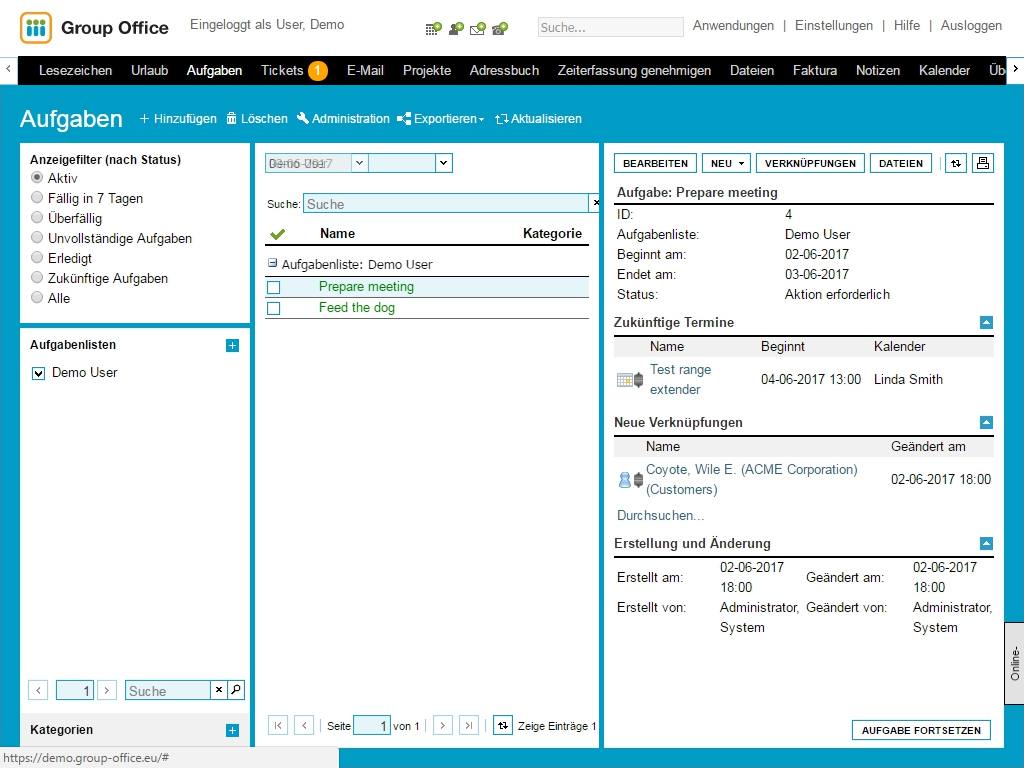Viewport: 1024px width, 768px height.
Task: Open the NEU dropdown button
Action: 726,164
